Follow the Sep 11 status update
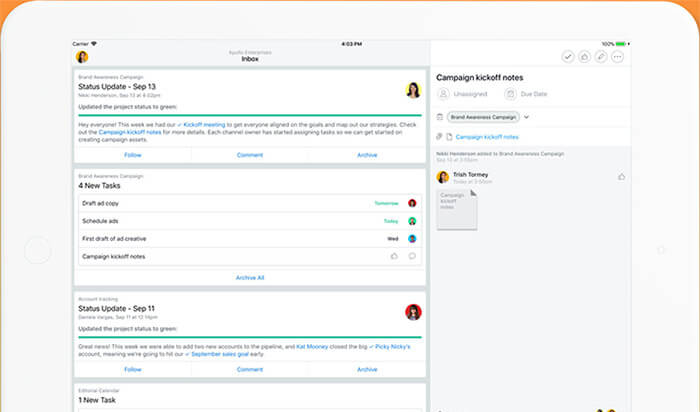Screen dimensions: 700x412 [133, 369]
